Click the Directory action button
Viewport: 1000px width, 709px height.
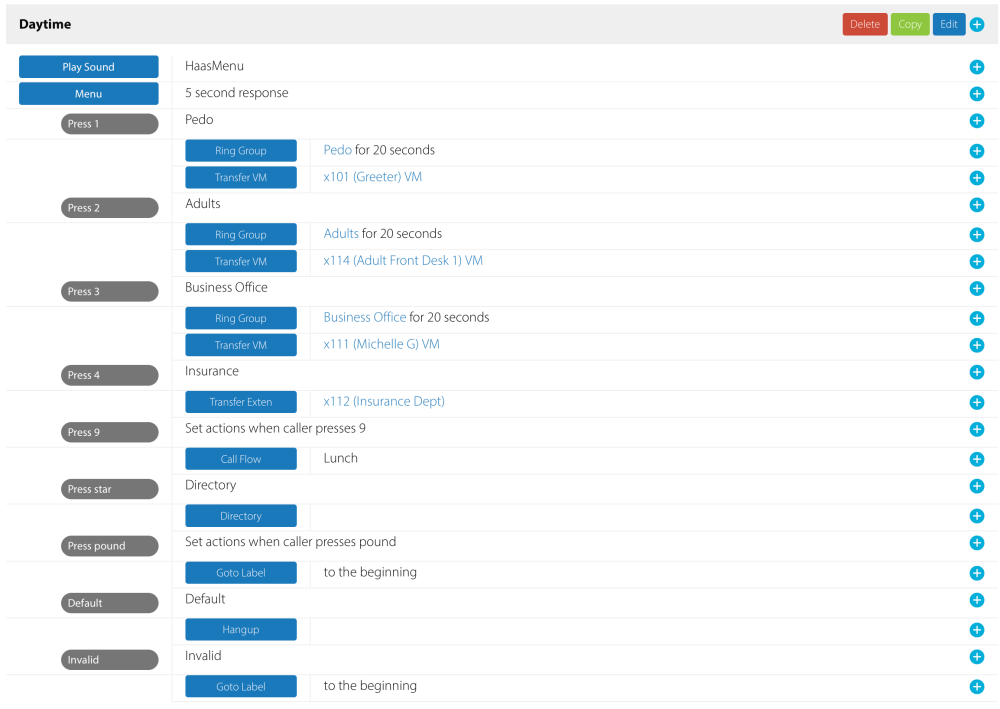(x=240, y=516)
